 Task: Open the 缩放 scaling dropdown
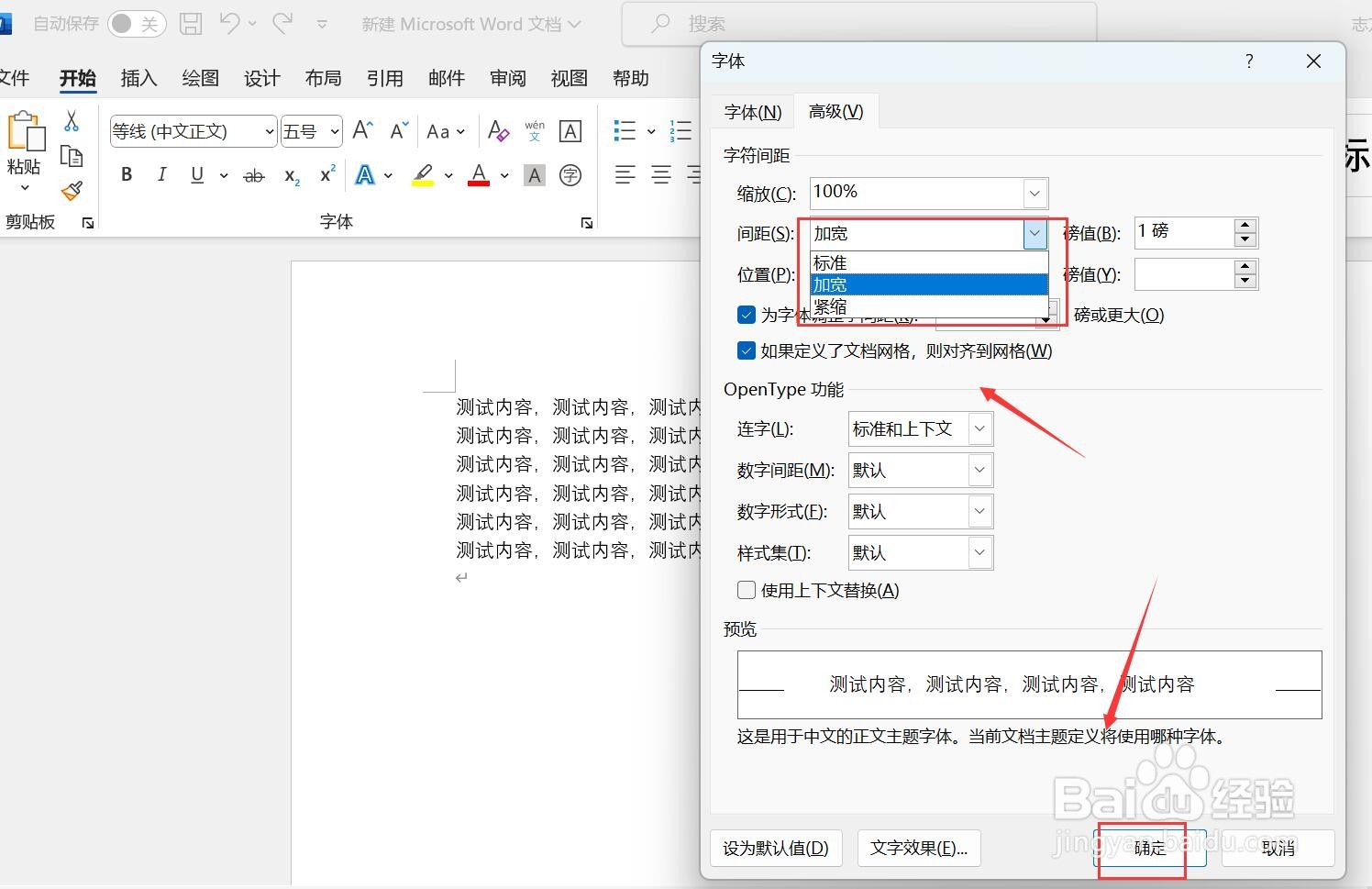pyautogui.click(x=1035, y=193)
